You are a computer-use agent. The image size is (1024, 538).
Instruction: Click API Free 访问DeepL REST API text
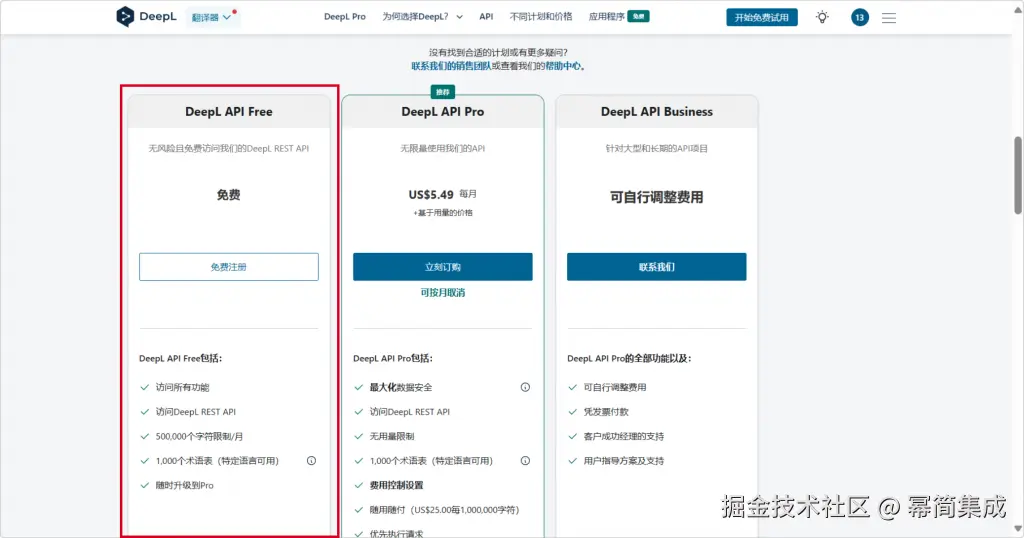click(195, 412)
